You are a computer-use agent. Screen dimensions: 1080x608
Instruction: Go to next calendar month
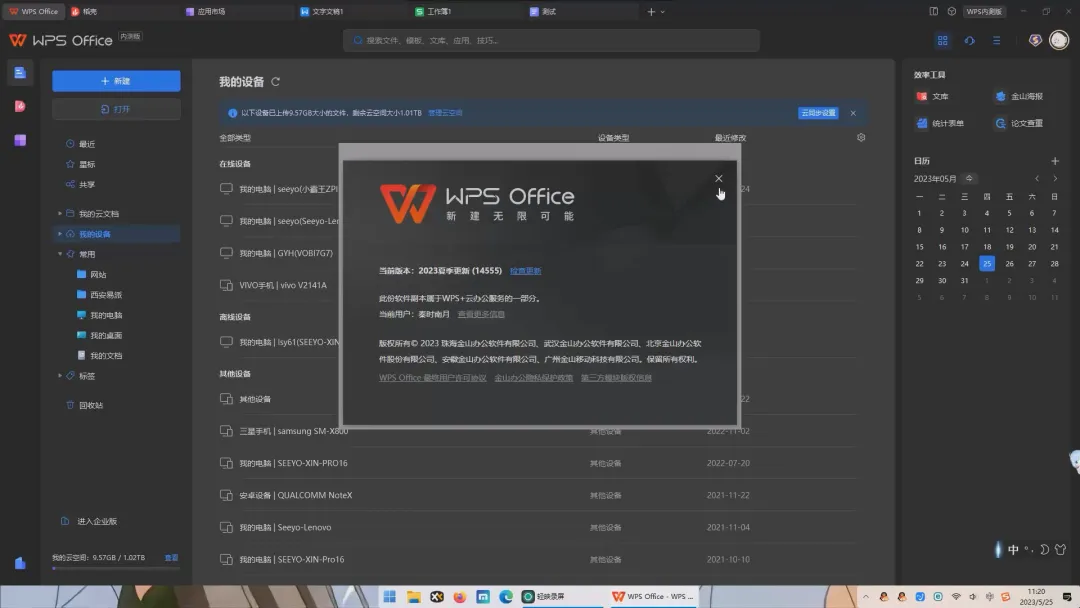tap(1055, 178)
